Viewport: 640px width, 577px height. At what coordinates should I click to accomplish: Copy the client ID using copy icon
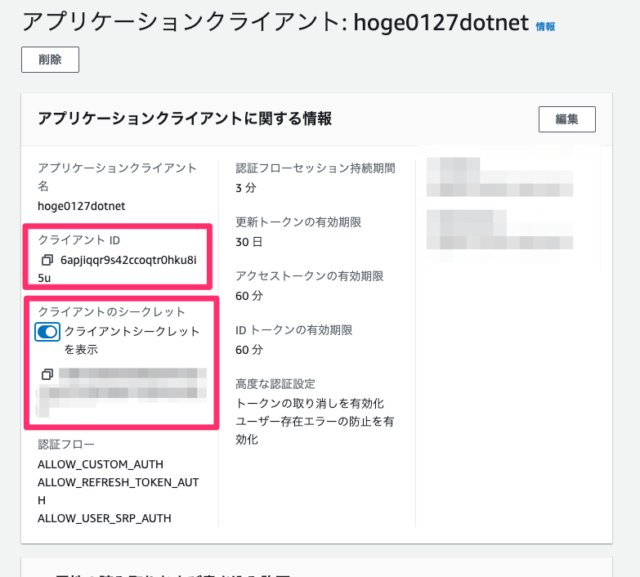tap(47, 260)
